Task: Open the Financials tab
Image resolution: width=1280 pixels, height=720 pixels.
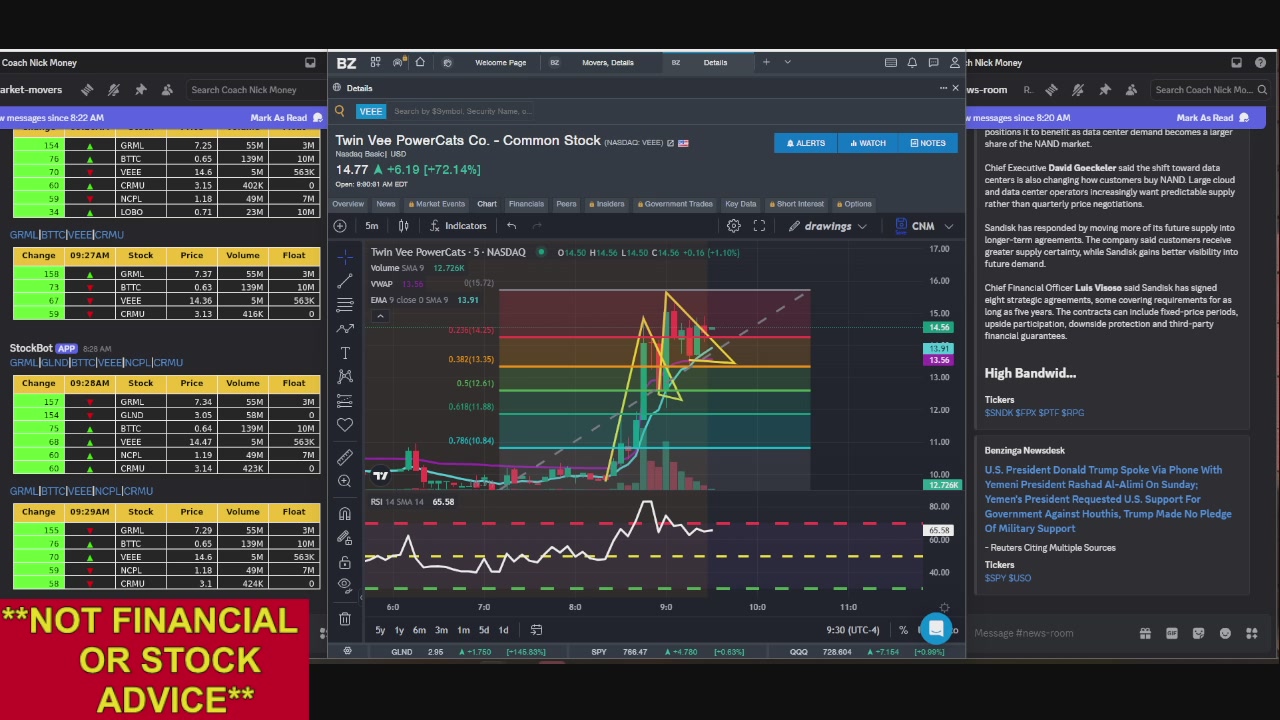Action: (x=526, y=204)
